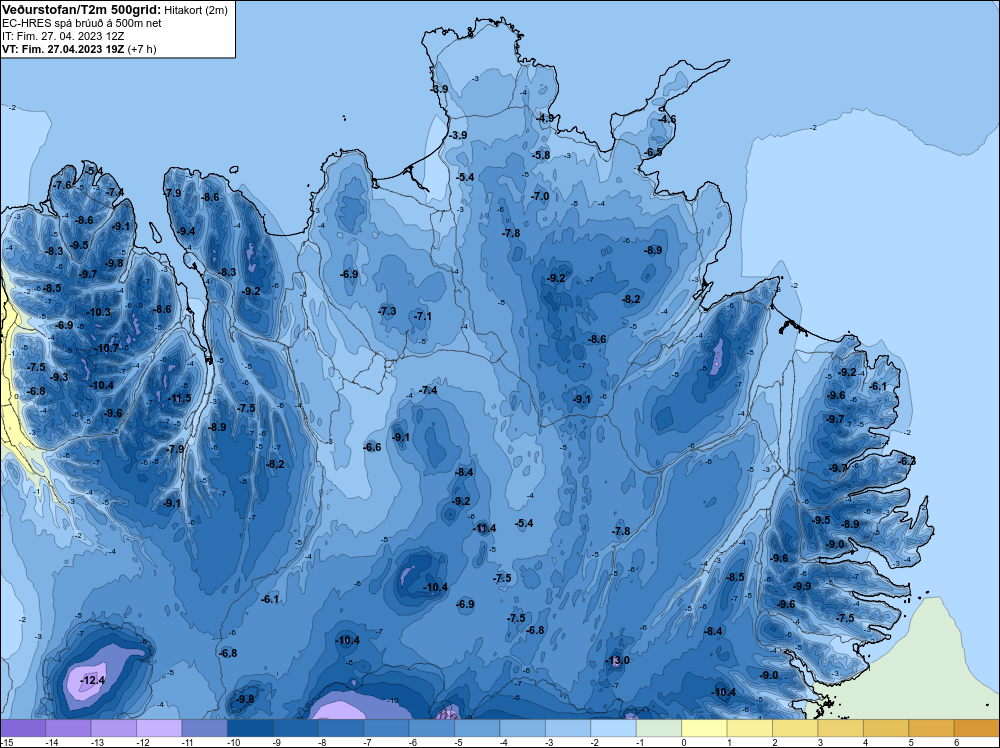Click the -13.0 temperature value on the map
1000x748 pixels.
click(617, 660)
